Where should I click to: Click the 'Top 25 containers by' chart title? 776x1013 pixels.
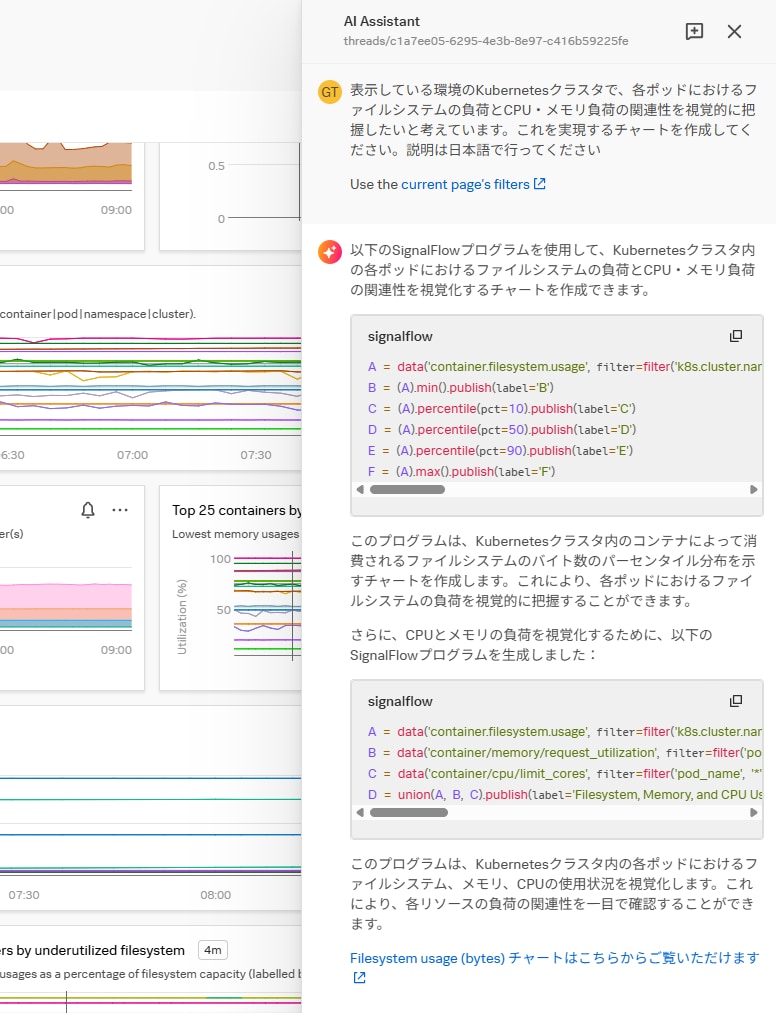click(236, 510)
